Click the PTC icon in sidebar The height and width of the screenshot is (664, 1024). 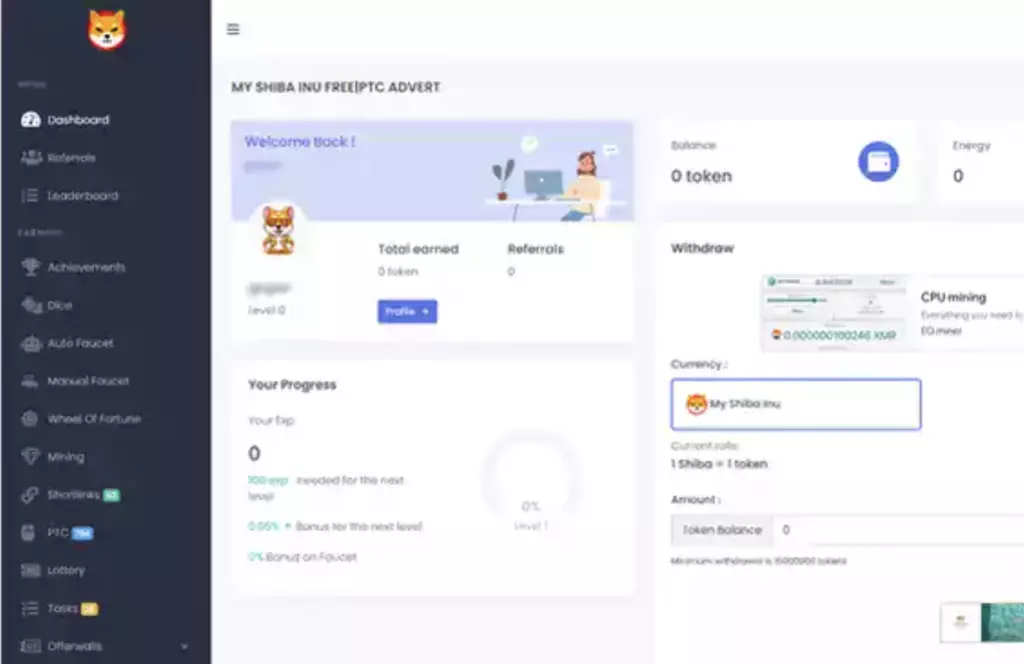[28, 533]
